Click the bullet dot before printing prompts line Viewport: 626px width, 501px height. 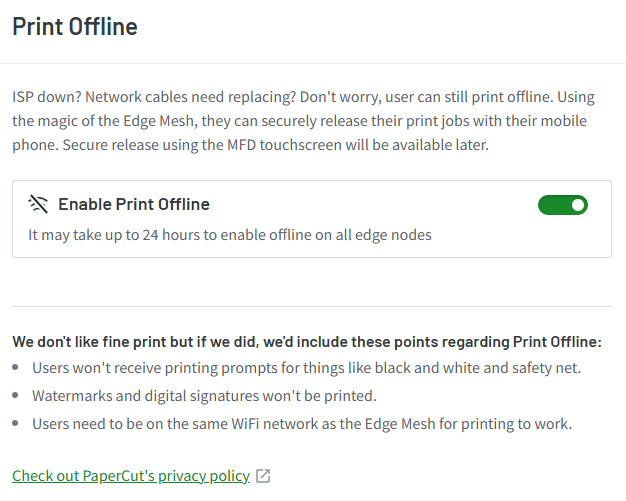17,369
